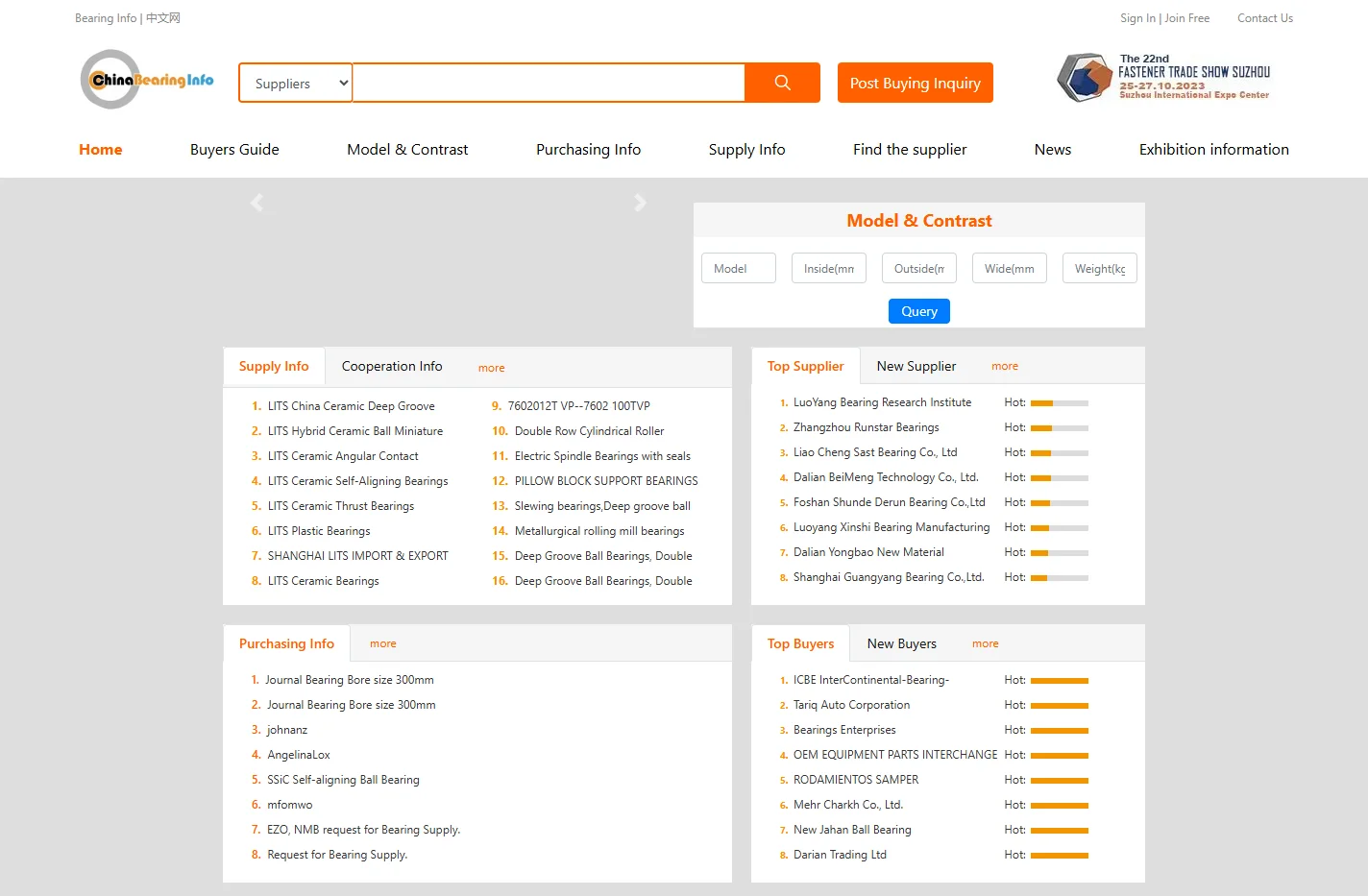Select the Top Buyers tab
Image resolution: width=1368 pixels, height=896 pixels.
tap(800, 643)
